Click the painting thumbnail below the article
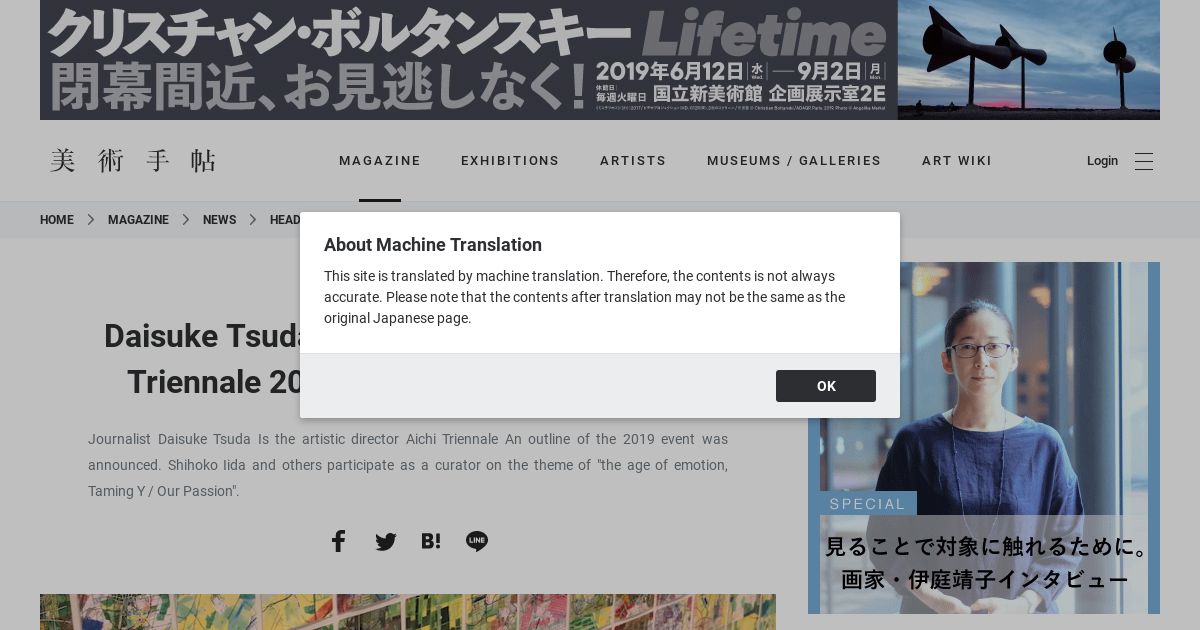 point(408,612)
